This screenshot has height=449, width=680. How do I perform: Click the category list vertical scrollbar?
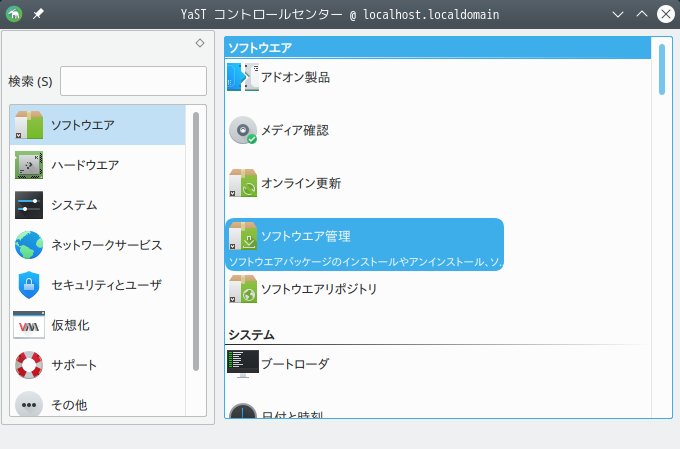tap(196, 241)
